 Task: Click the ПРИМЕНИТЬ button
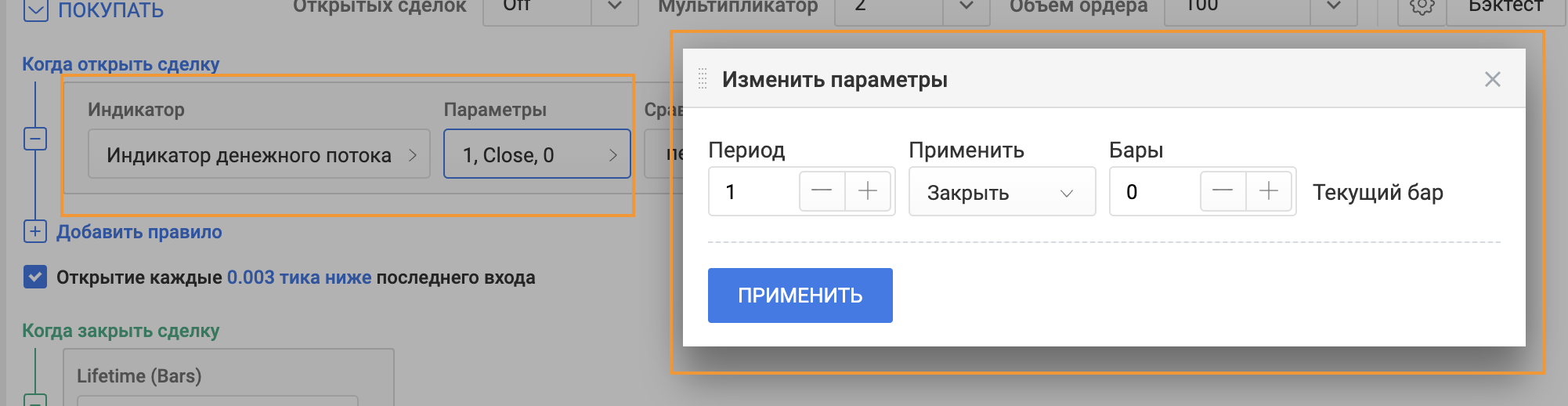point(800,295)
